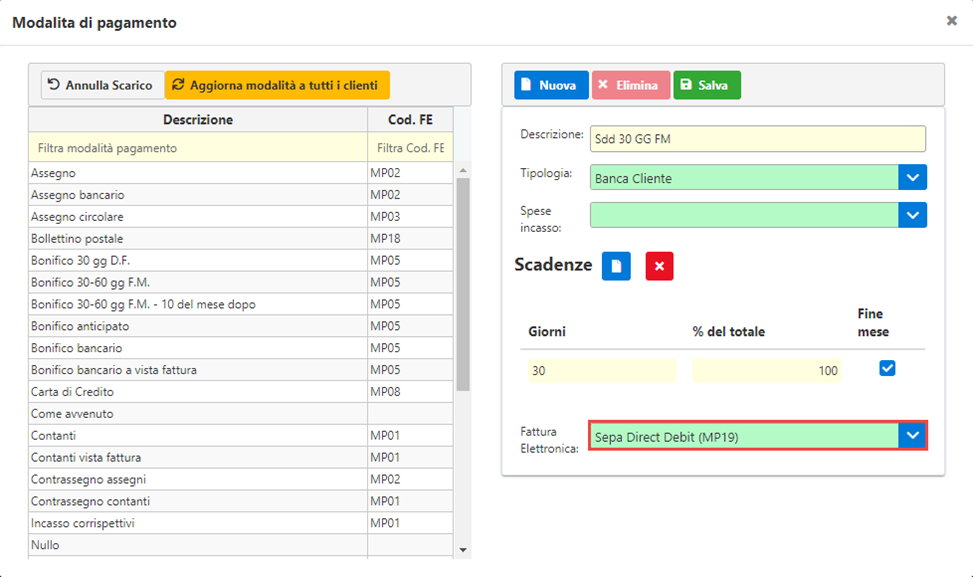Click the Filtra Cod. FE filter field
The width and height of the screenshot is (973, 577).
(x=410, y=148)
